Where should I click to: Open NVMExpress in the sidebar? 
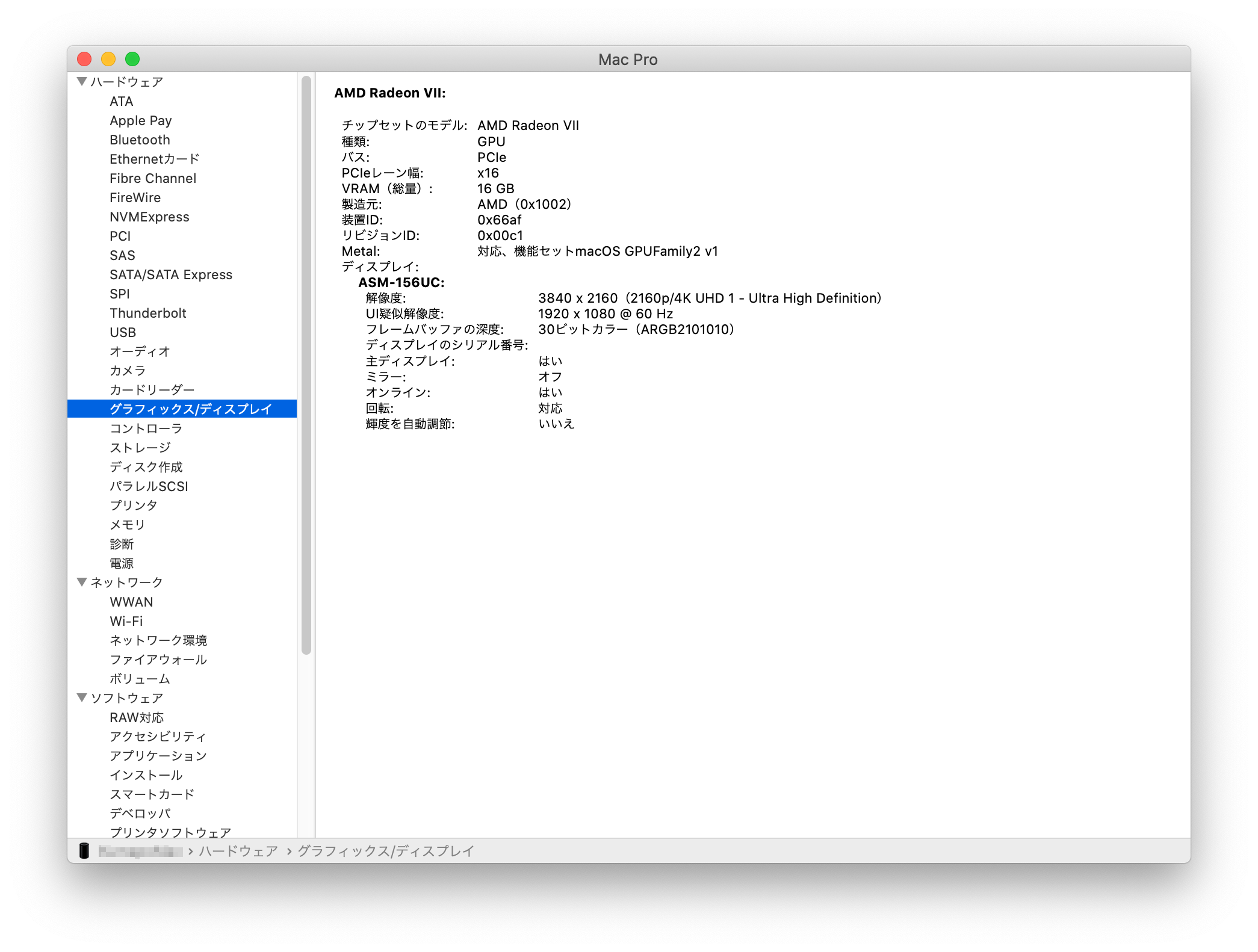[x=149, y=217]
